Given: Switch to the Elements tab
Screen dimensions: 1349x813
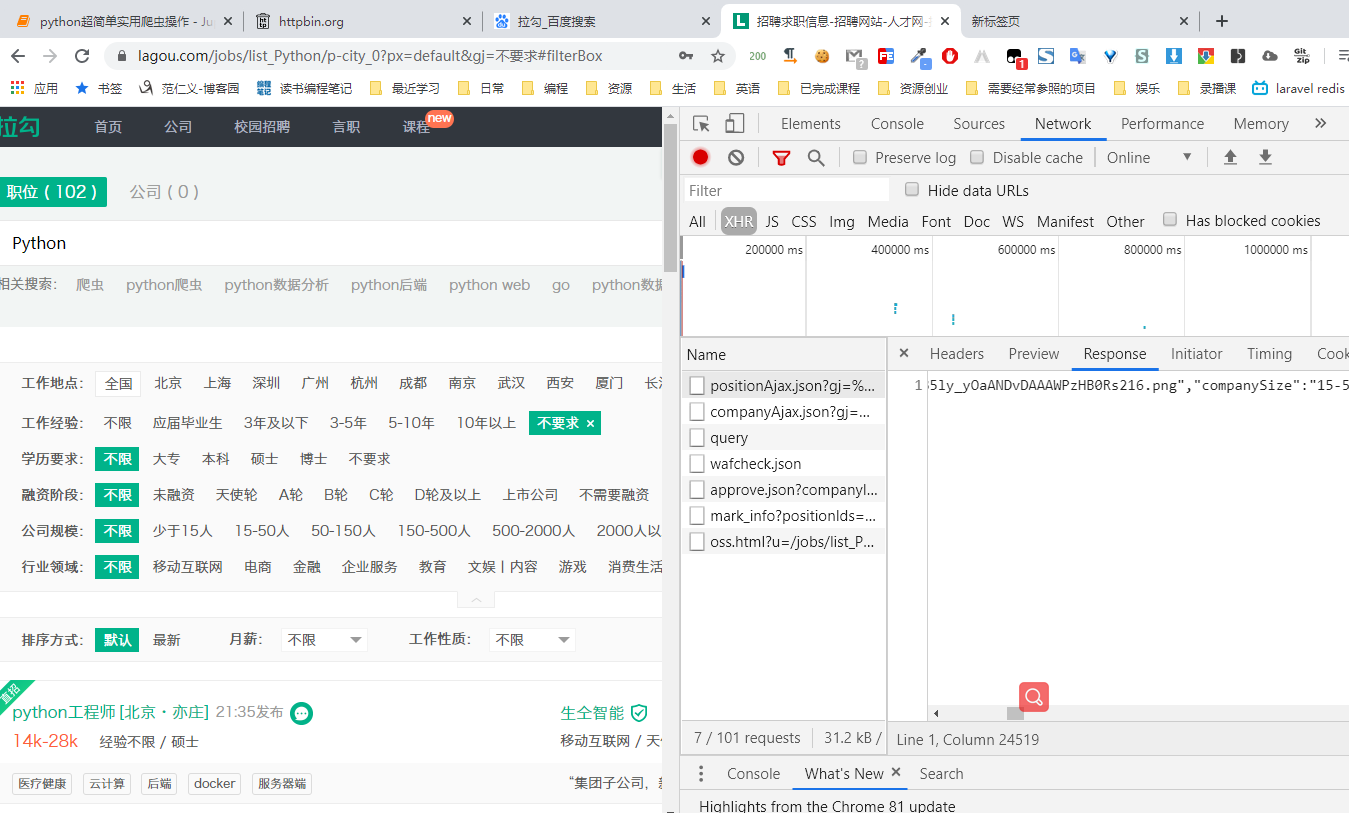Looking at the screenshot, I should 810,124.
